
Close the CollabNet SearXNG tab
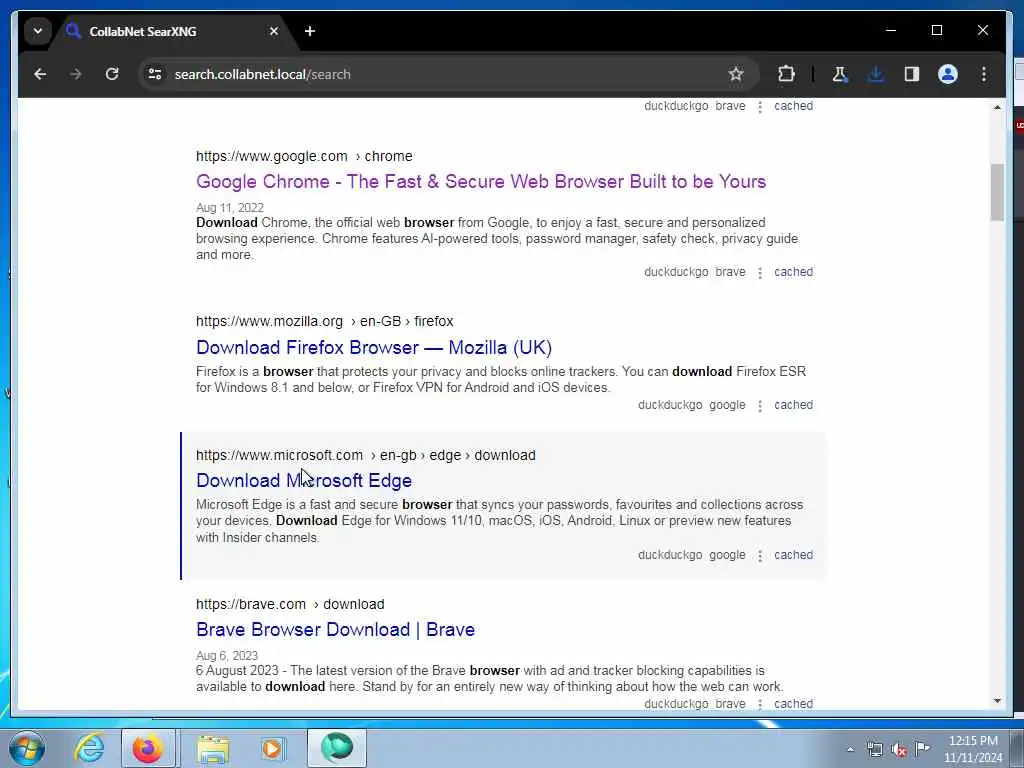pyautogui.click(x=274, y=31)
